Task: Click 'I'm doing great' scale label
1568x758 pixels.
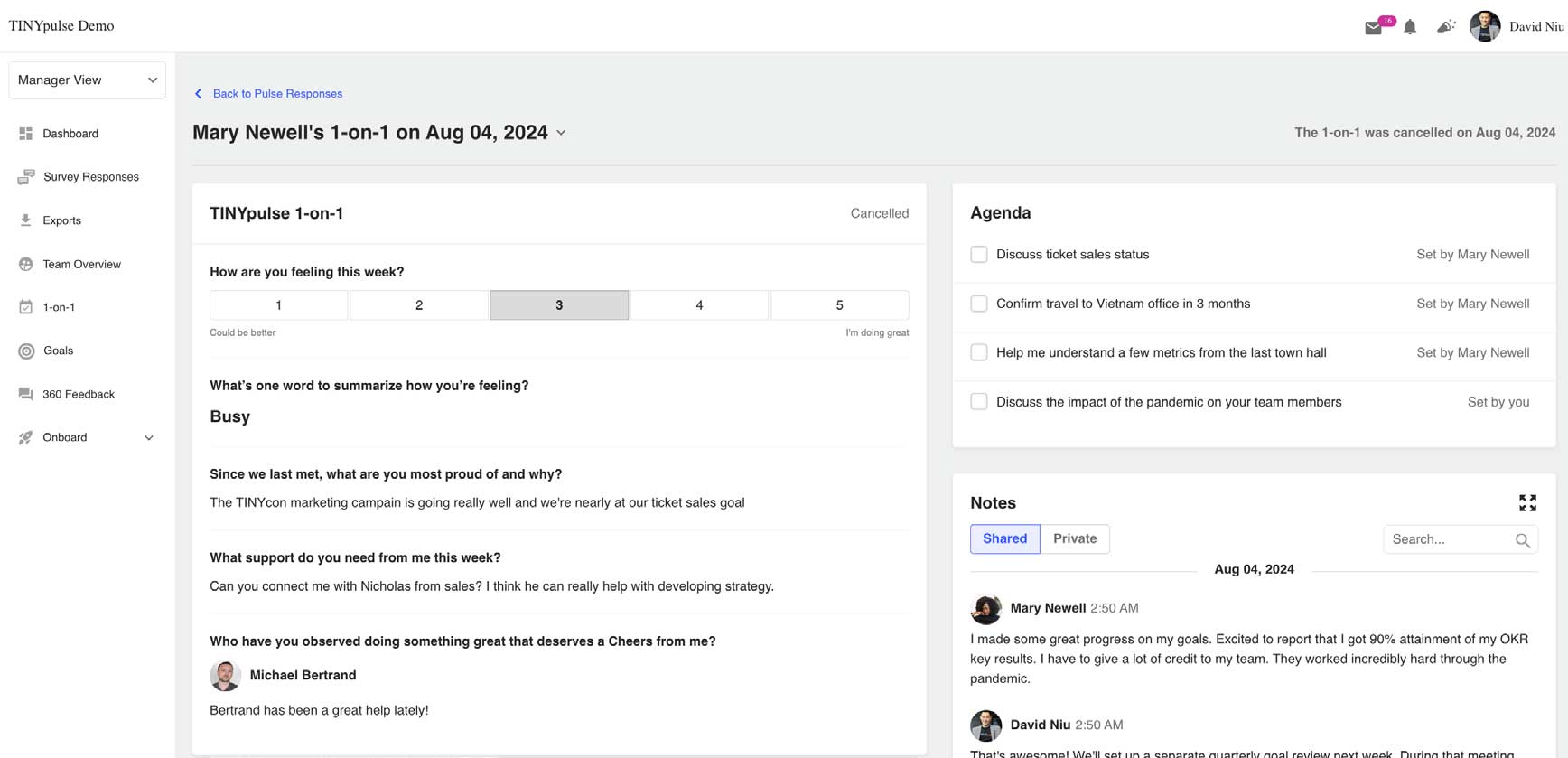Action: point(877,332)
